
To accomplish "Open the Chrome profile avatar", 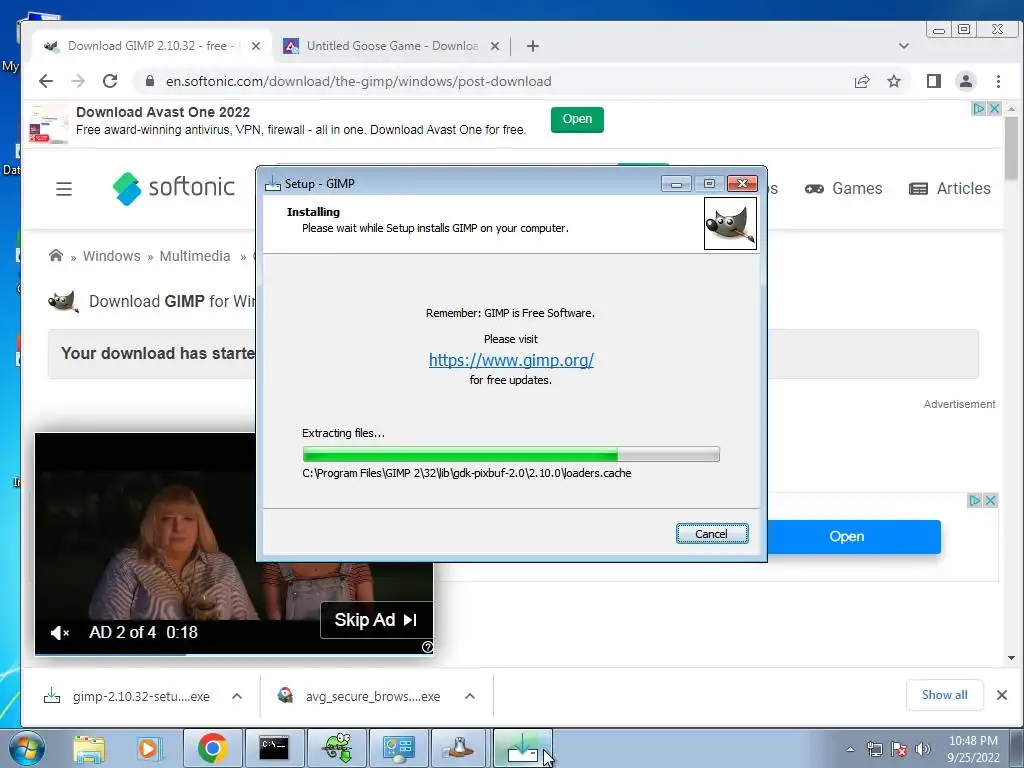I will (966, 81).
